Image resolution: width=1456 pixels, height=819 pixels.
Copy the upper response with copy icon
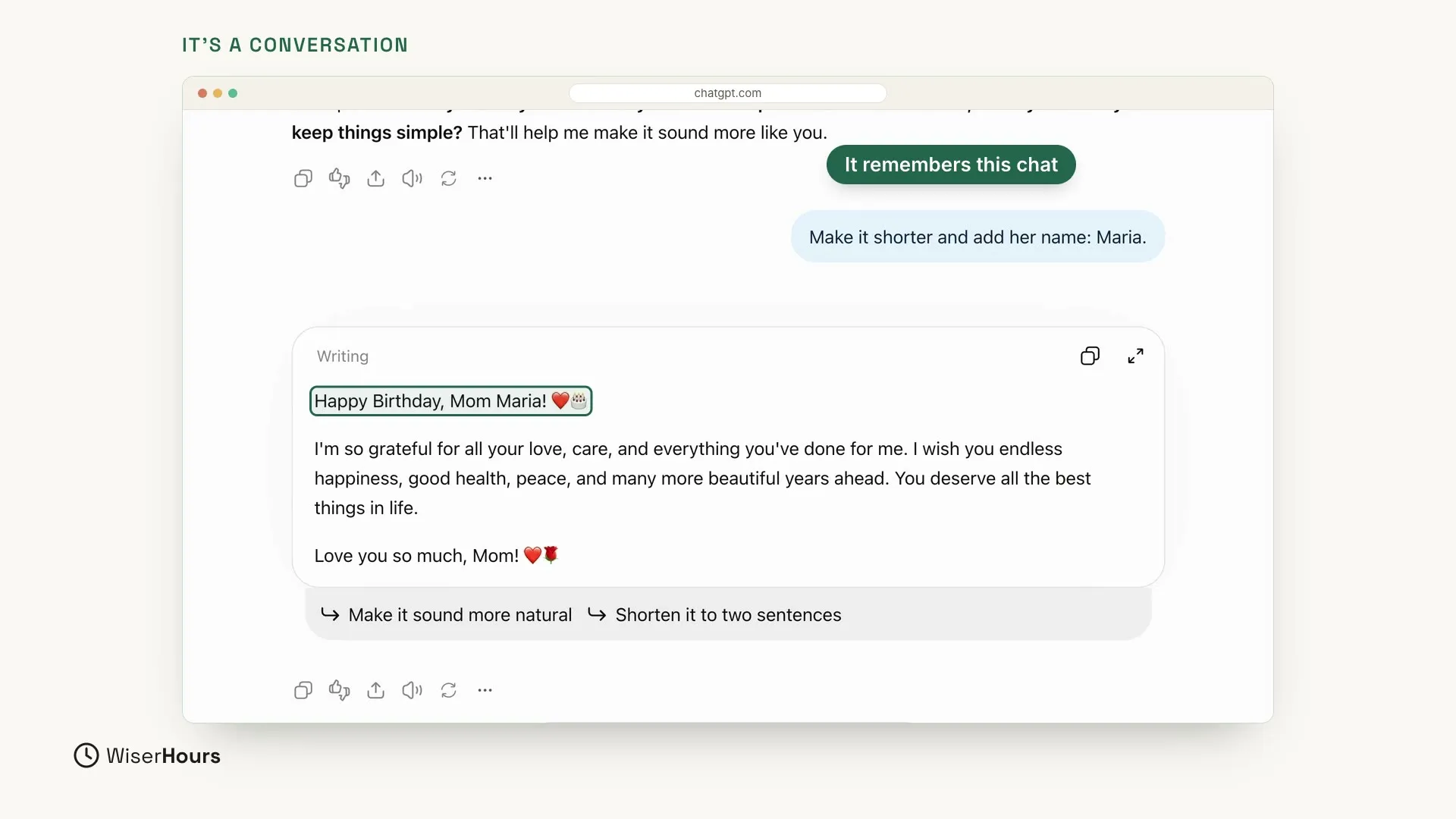303,178
